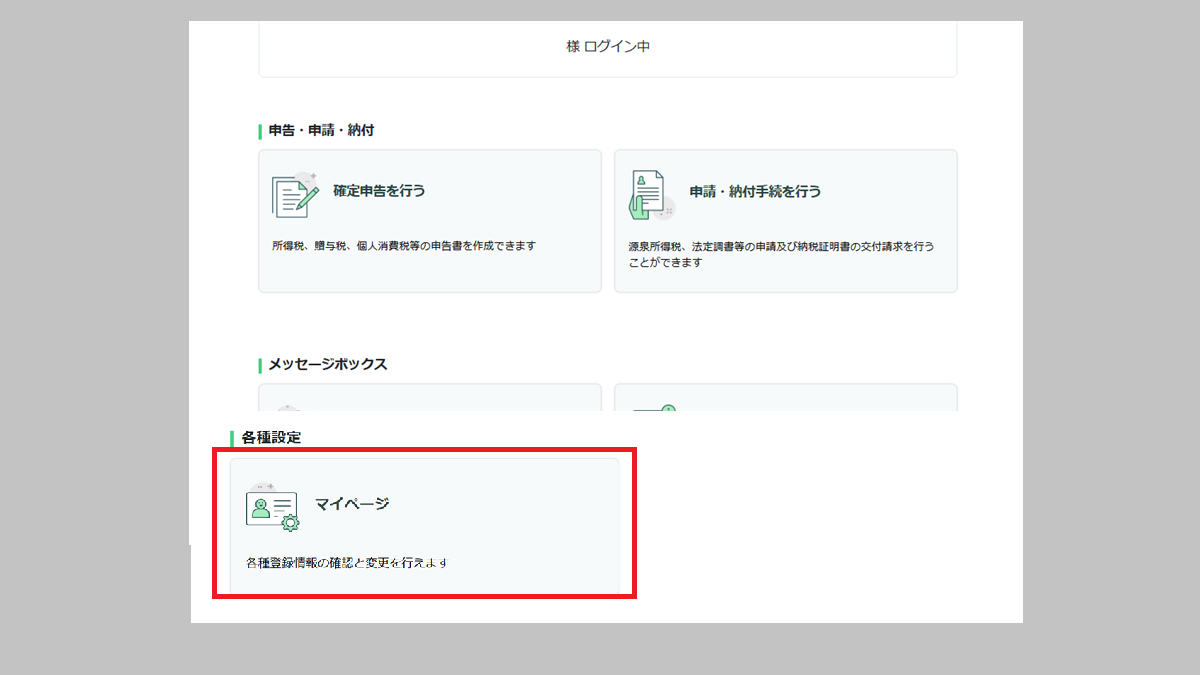Click the 申告・申請・納付 section heading
Image resolution: width=1200 pixels, height=675 pixels.
[x=321, y=130]
